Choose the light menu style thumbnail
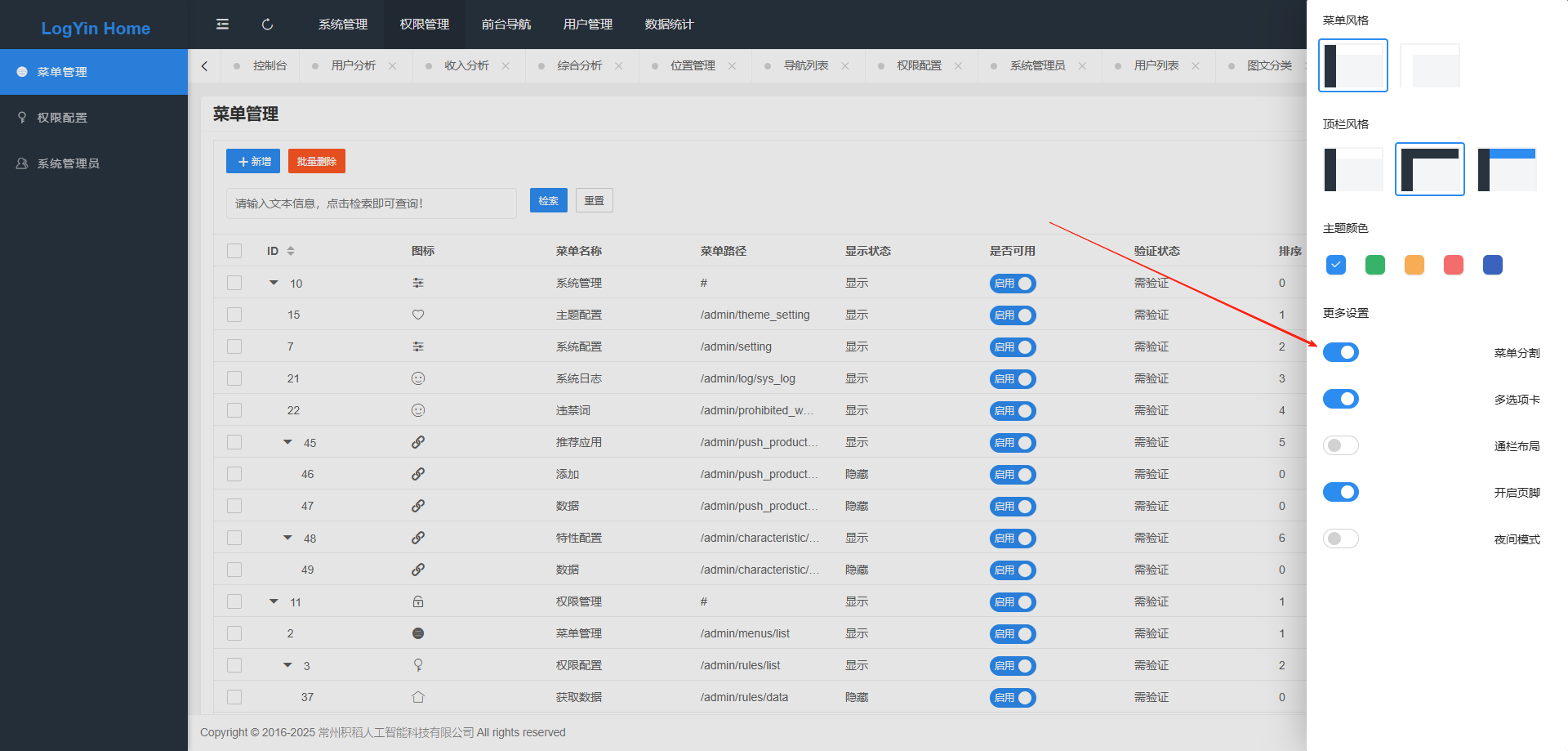The width and height of the screenshot is (1568, 751). (1430, 65)
